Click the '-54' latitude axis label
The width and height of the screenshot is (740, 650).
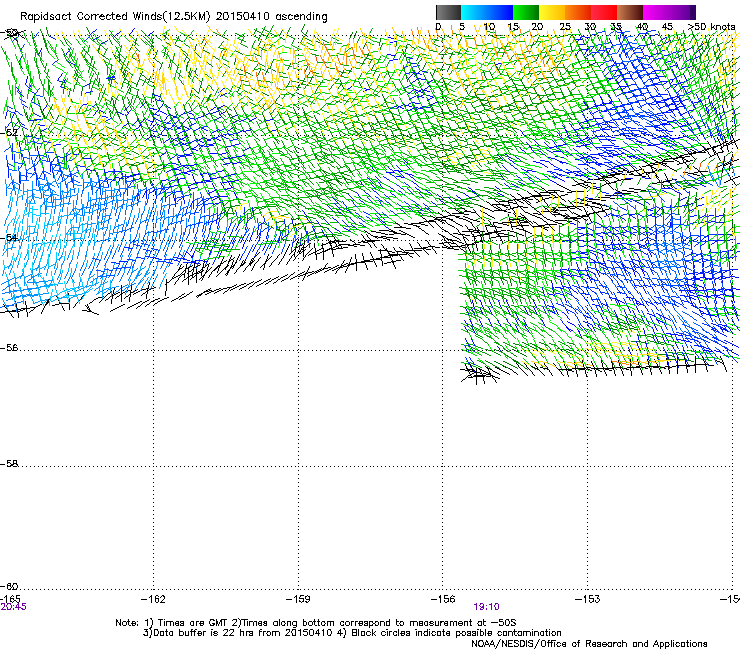tap(9, 237)
